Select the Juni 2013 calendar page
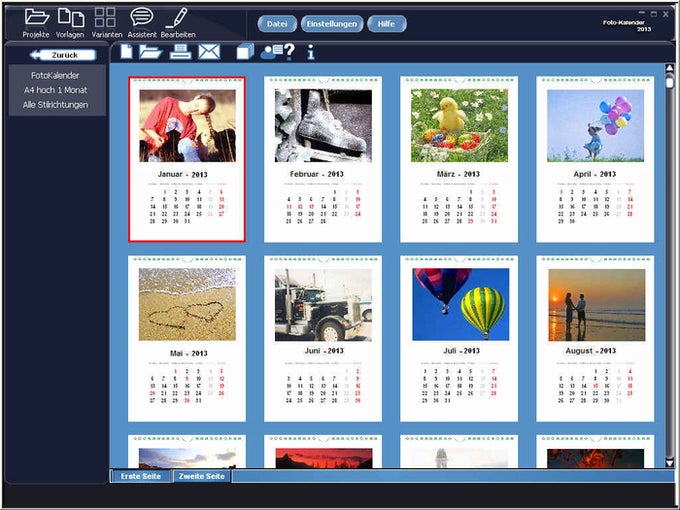The height and width of the screenshot is (510, 680). (x=323, y=338)
